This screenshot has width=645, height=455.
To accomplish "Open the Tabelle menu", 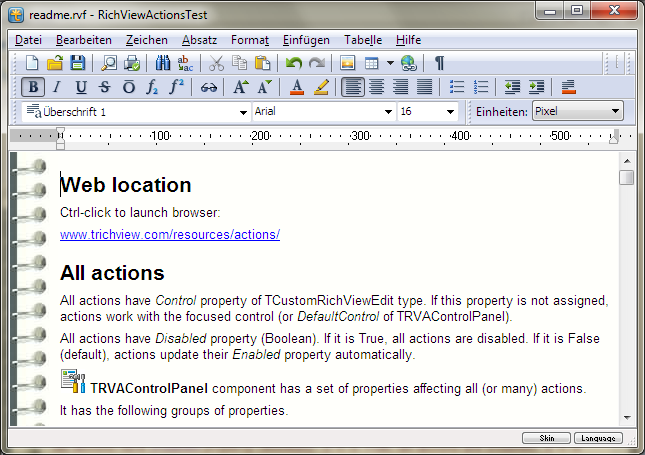I will pos(363,40).
